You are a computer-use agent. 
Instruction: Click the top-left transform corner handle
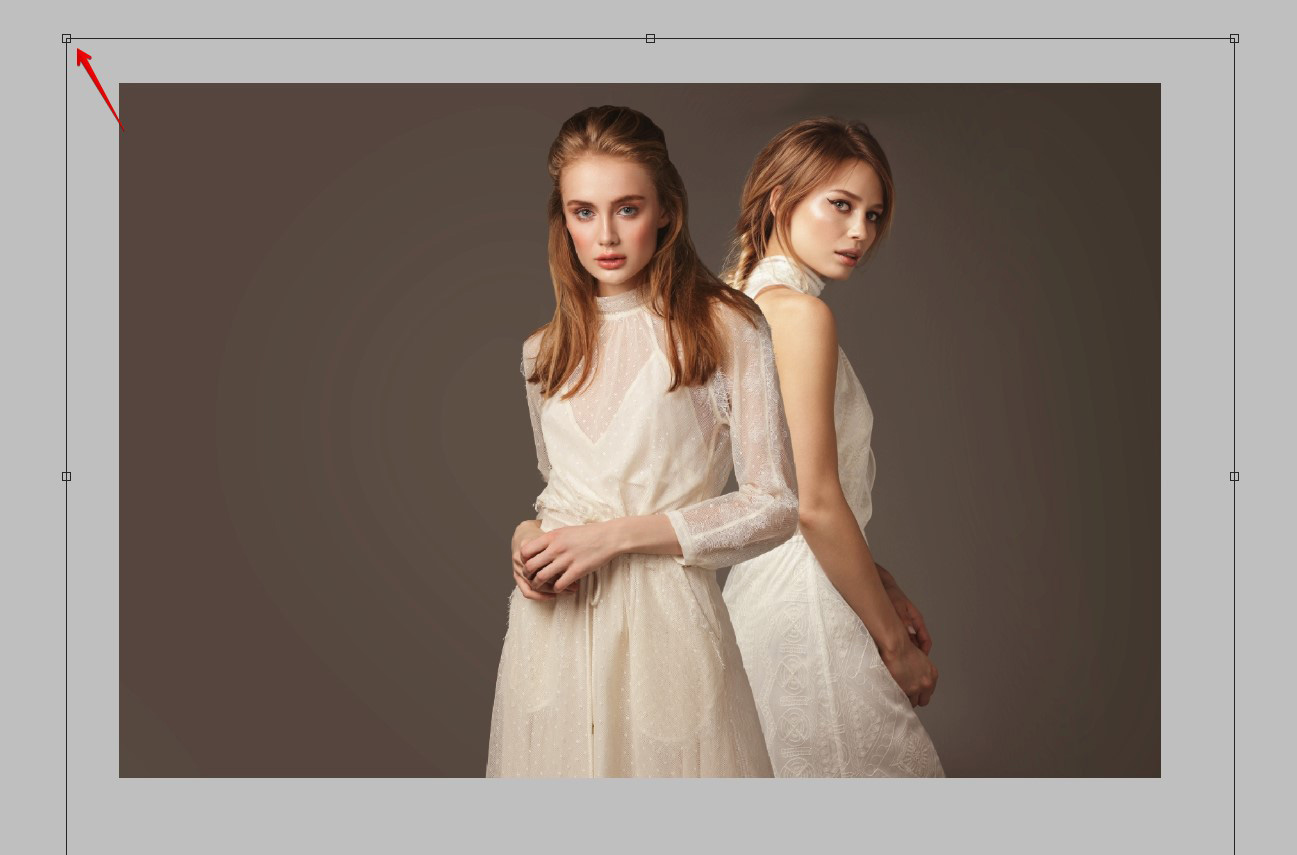[x=67, y=39]
